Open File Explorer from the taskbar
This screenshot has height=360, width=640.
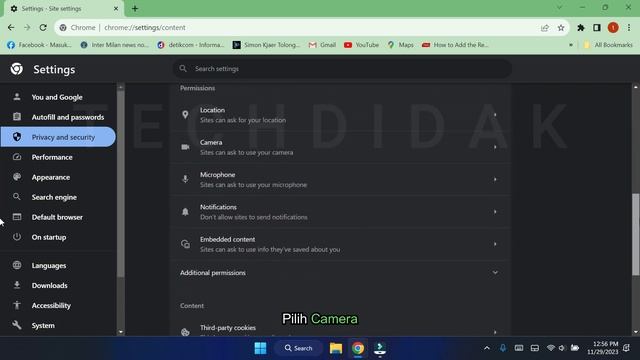[x=336, y=348]
